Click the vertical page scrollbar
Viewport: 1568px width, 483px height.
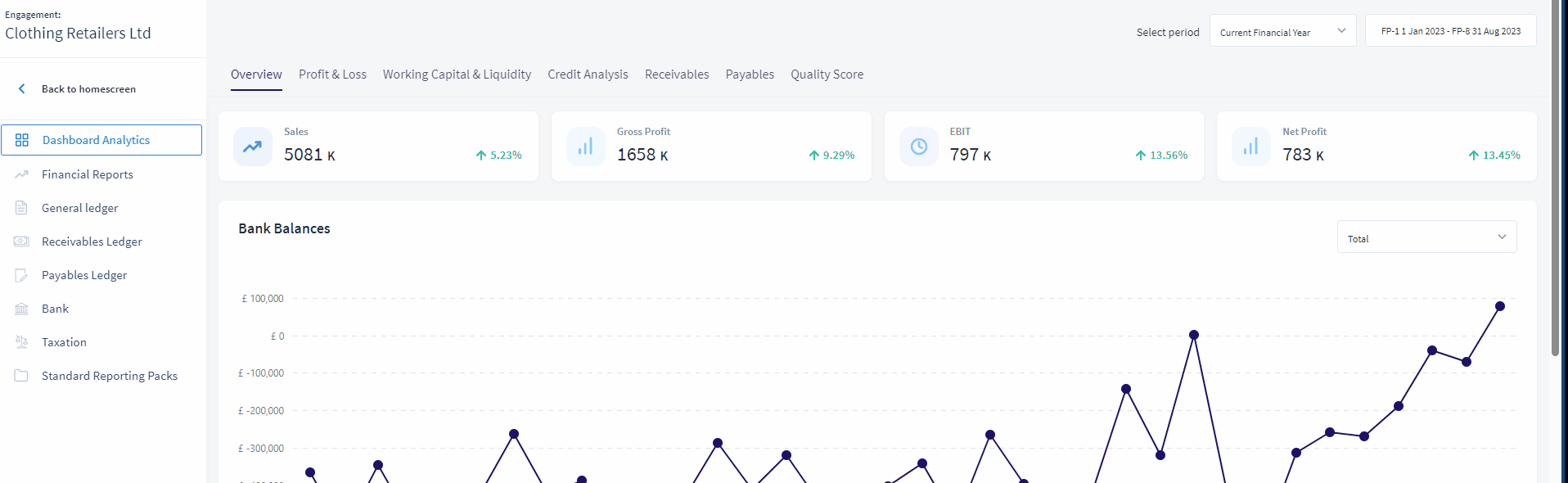coord(1555,178)
